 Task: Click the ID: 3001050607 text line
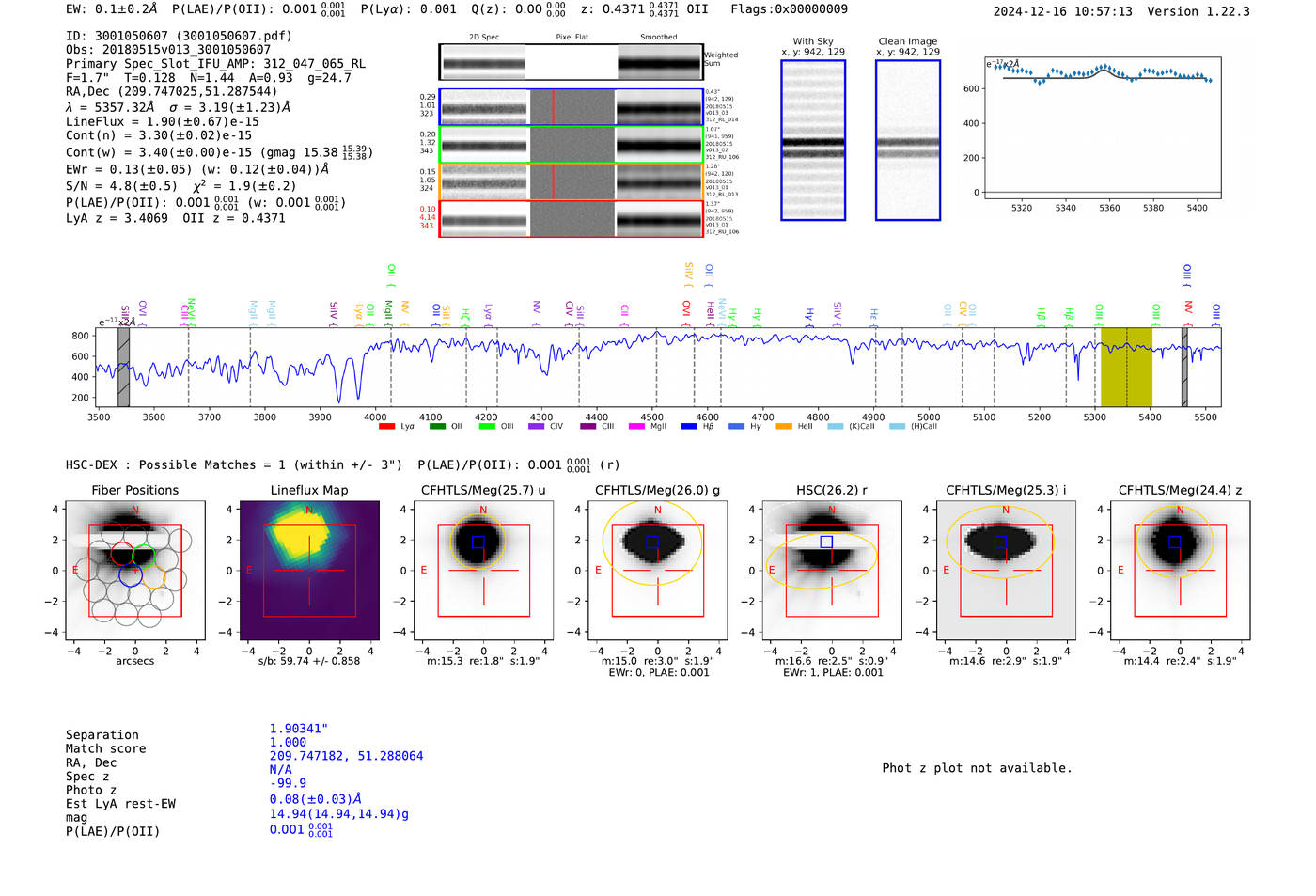coord(179,36)
